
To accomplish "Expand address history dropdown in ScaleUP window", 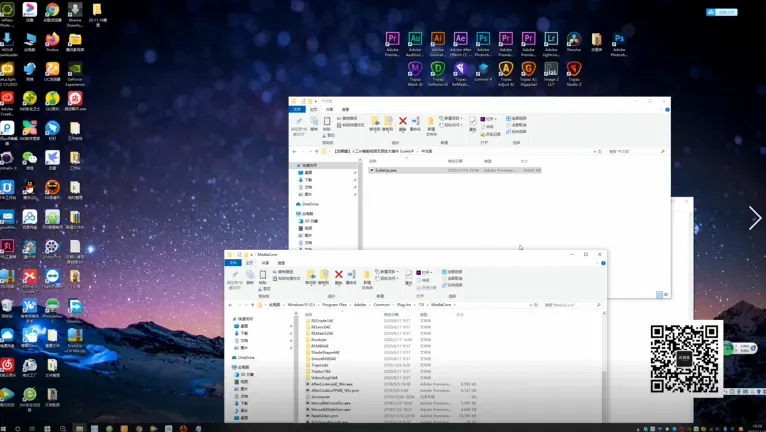I will 595,151.
